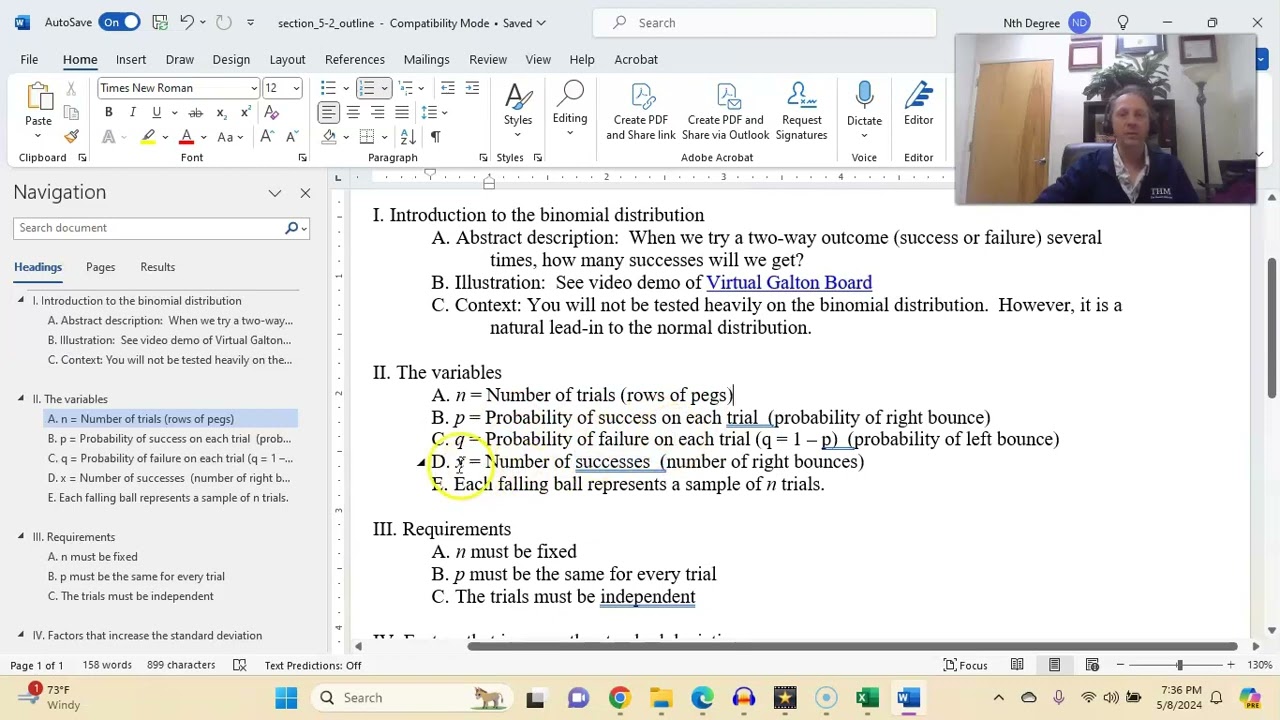This screenshot has height=720, width=1280.
Task: Close the Navigation pane
Action: tap(305, 193)
